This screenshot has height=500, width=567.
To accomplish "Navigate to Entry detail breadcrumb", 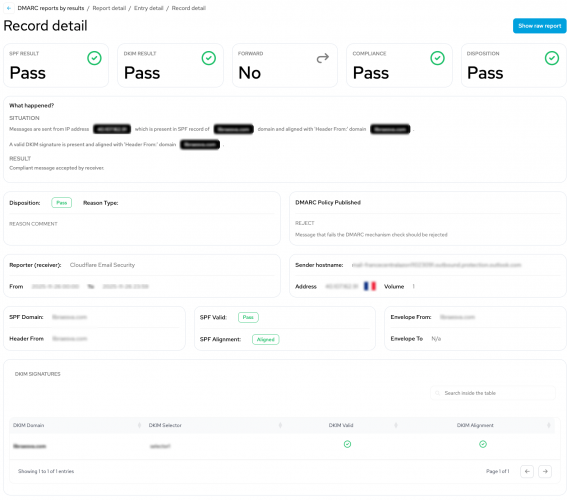I will click(x=149, y=8).
